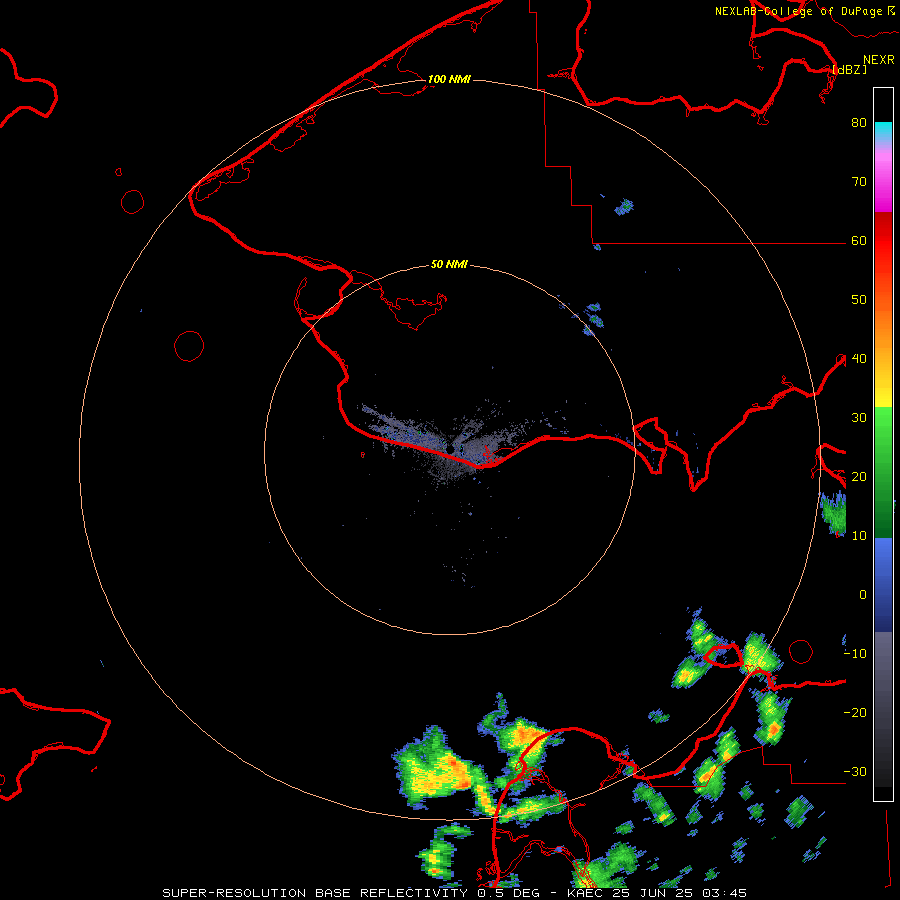The width and height of the screenshot is (900, 900).
Task: Click the [dBZ] unit label
Action: (x=849, y=70)
